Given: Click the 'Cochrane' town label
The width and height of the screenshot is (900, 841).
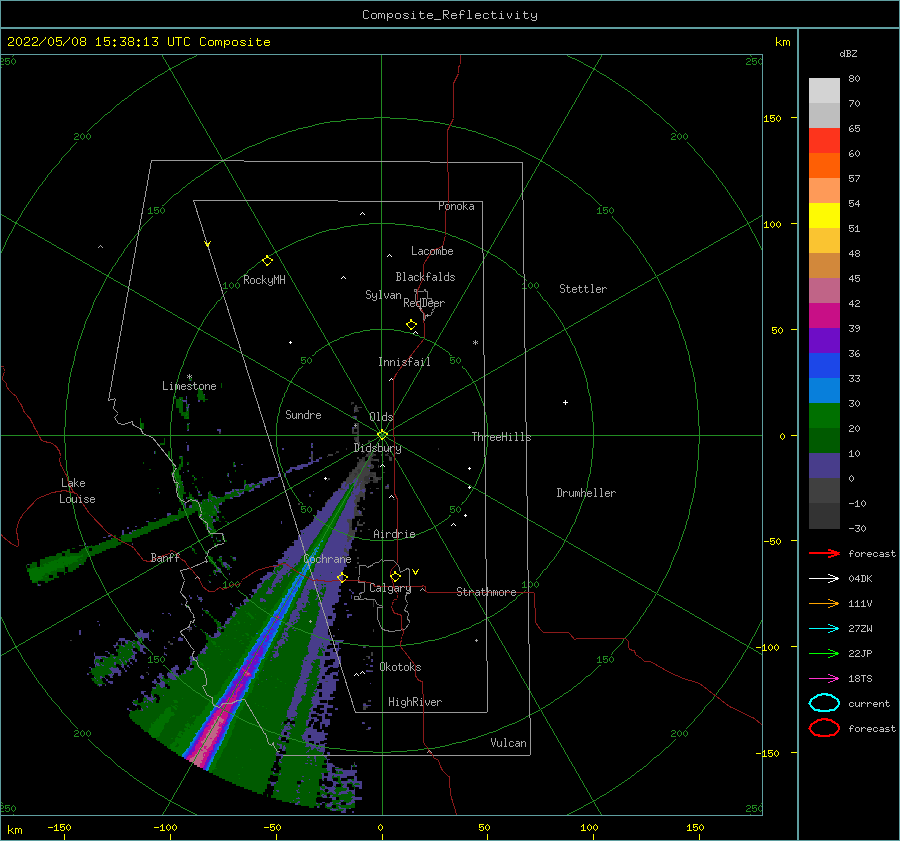Looking at the screenshot, I should [x=327, y=559].
